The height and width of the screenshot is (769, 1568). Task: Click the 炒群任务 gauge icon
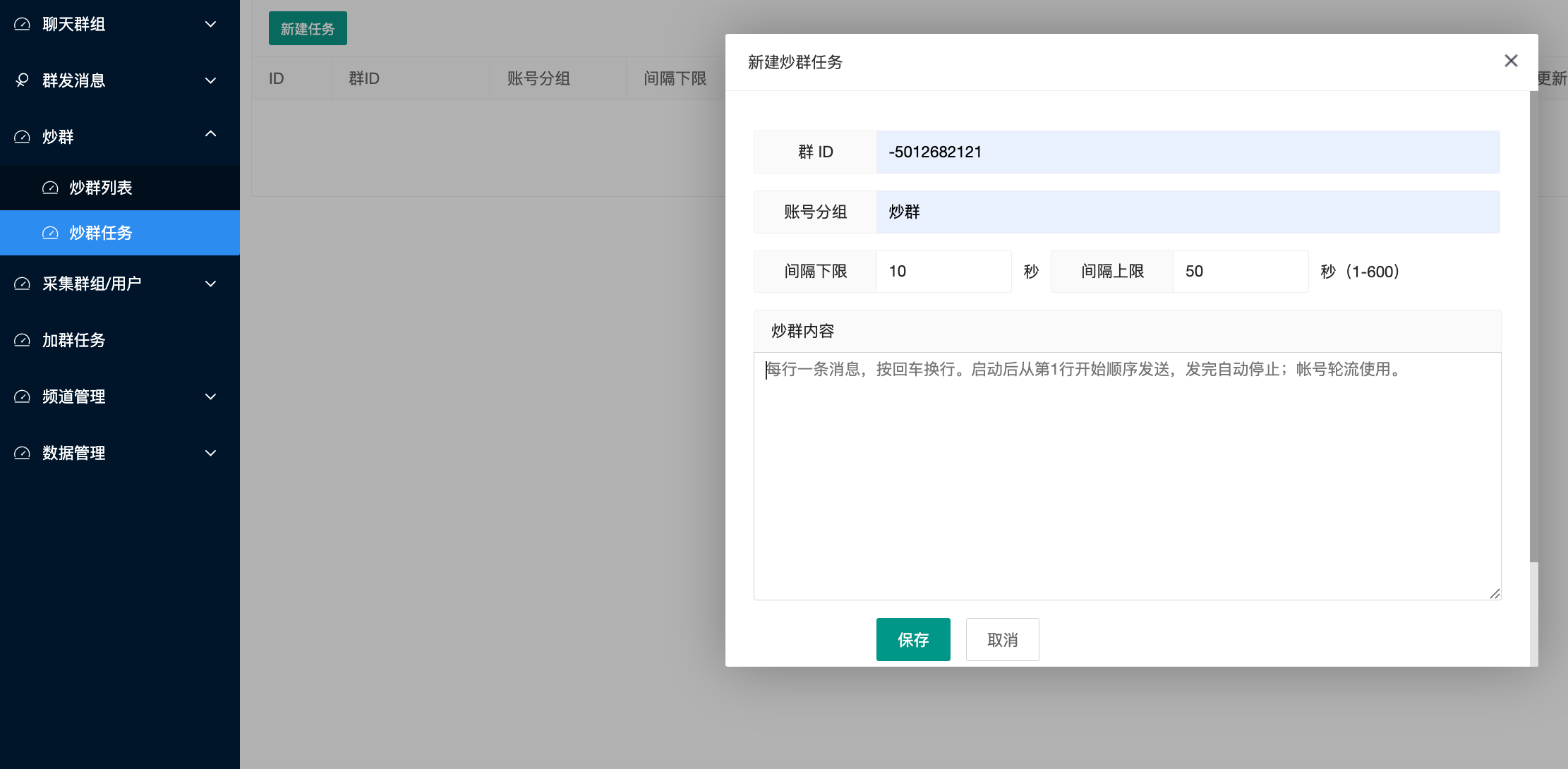coord(50,233)
